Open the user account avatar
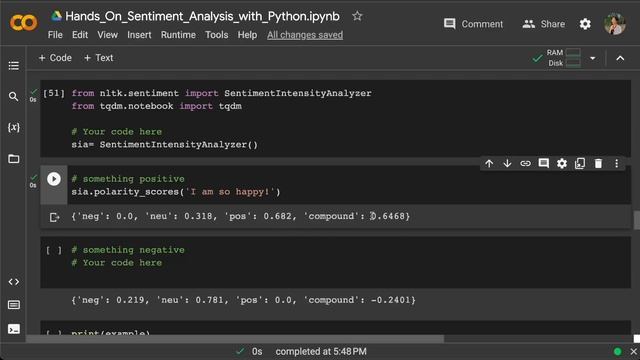The height and width of the screenshot is (360, 640). pyautogui.click(x=615, y=24)
